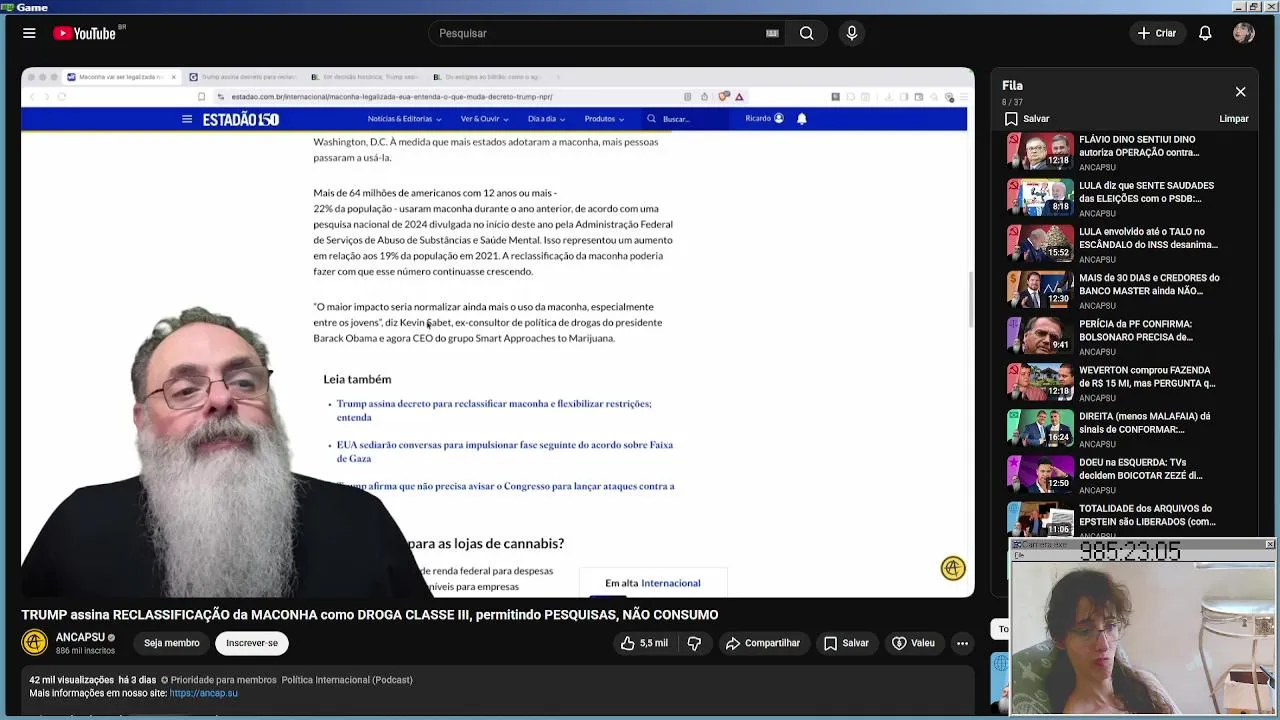The height and width of the screenshot is (720, 1280).
Task: Expand Notícias & Editorias menu in video
Action: 404,119
